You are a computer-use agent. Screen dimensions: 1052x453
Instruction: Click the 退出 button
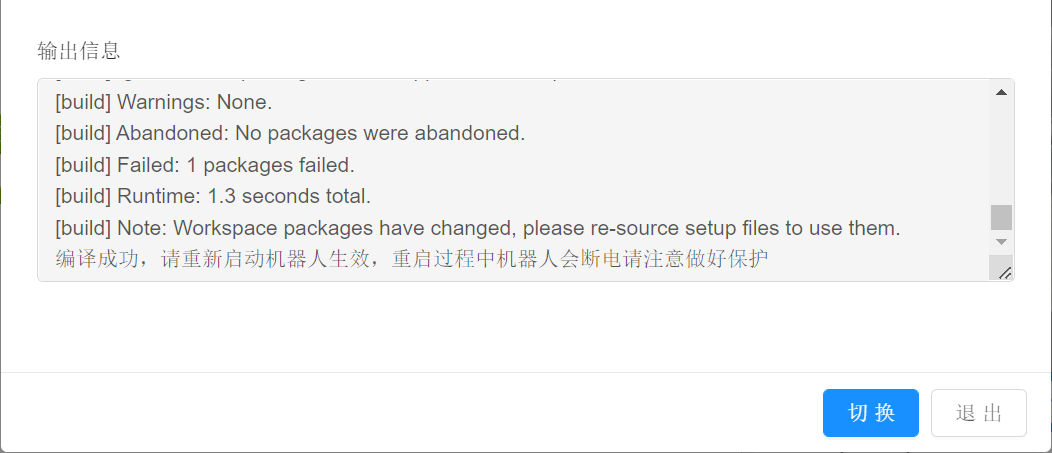tap(978, 413)
